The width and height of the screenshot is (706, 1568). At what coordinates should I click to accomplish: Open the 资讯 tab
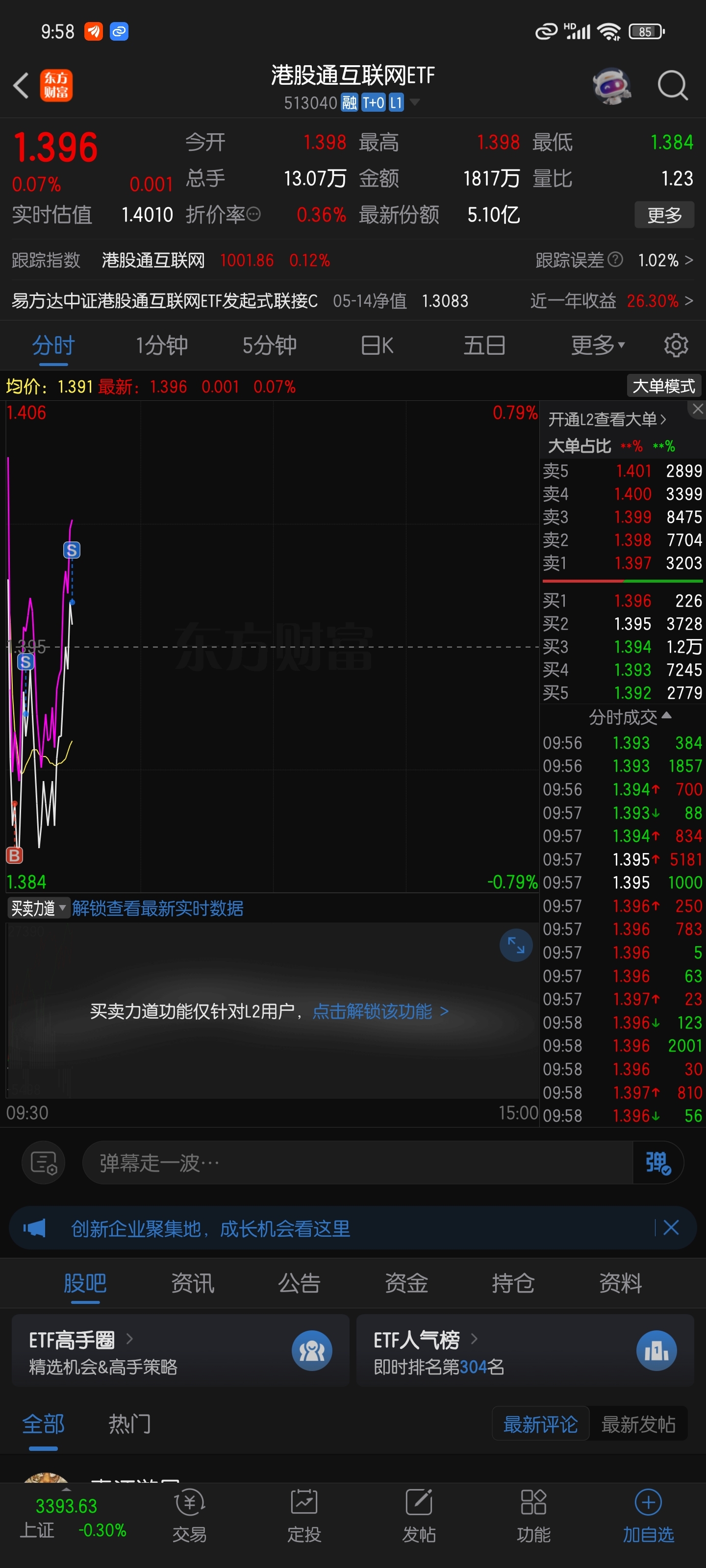coord(193,1283)
